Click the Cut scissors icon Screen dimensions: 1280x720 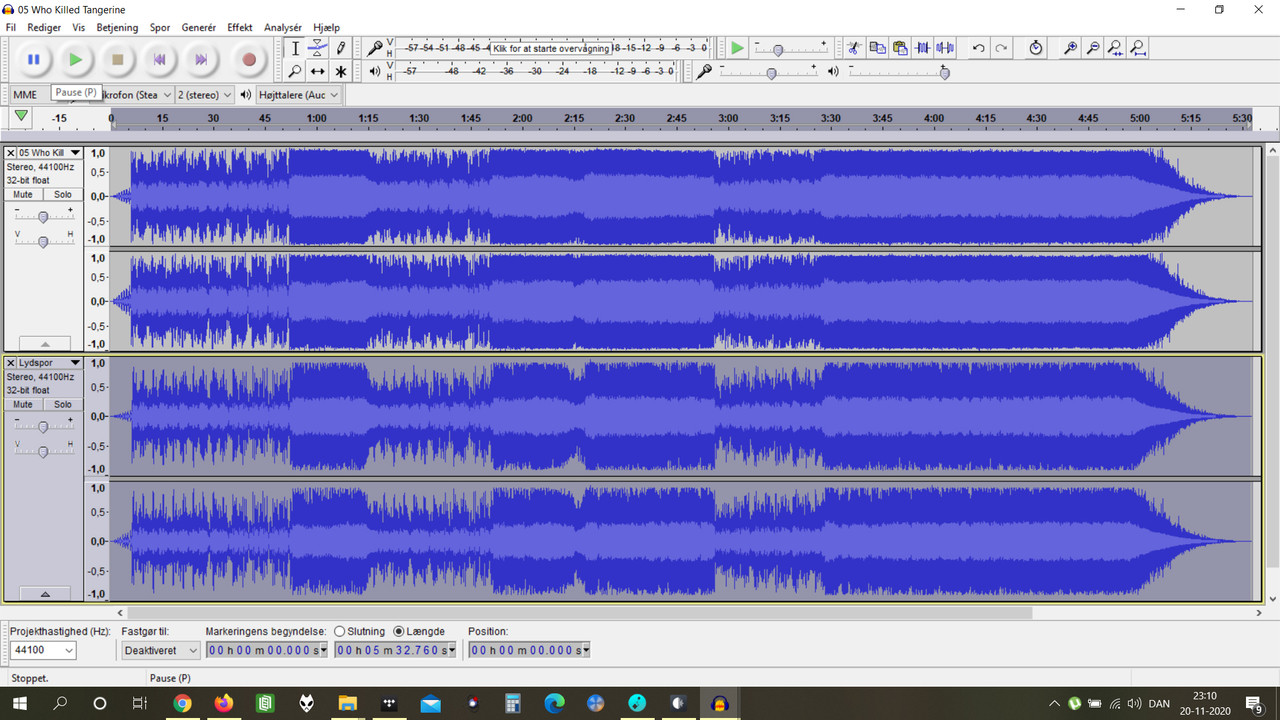click(854, 48)
